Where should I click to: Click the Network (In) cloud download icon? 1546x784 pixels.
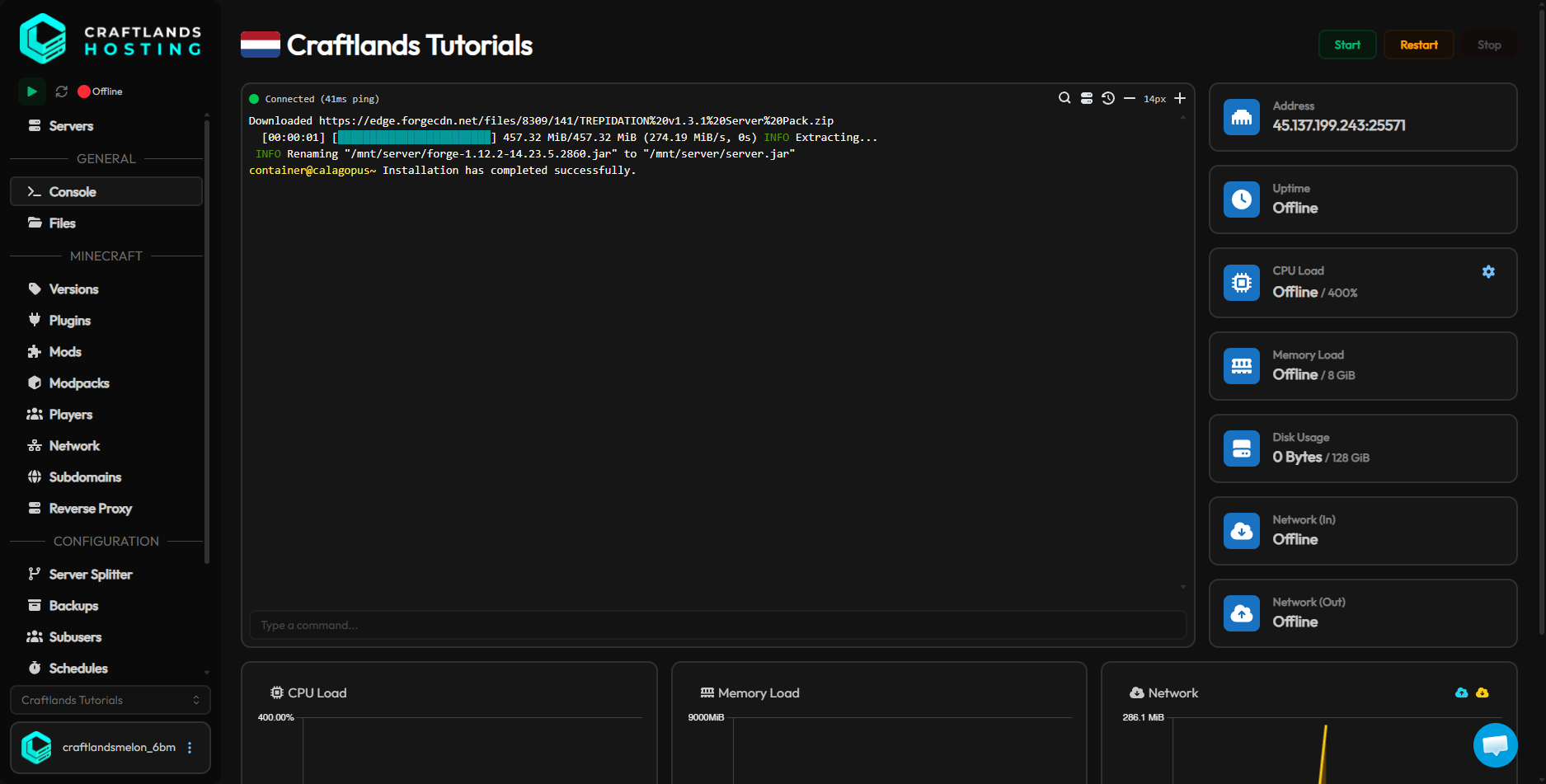tap(1242, 531)
